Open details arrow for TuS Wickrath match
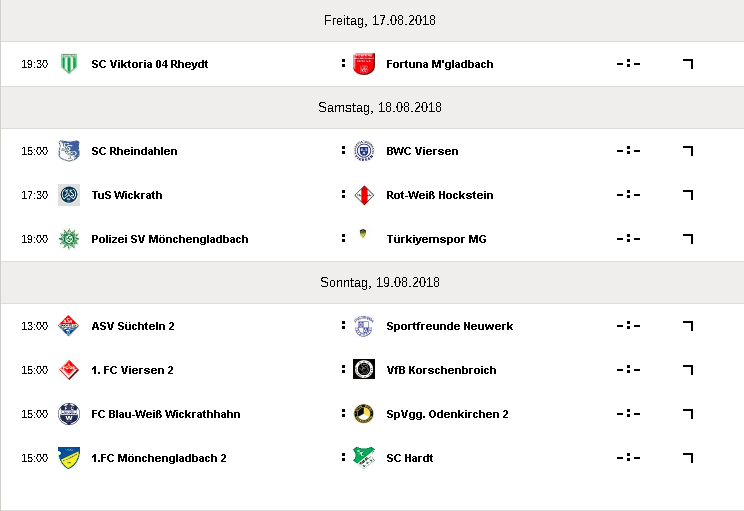Image resolution: width=744 pixels, height=511 pixels. (x=688, y=195)
